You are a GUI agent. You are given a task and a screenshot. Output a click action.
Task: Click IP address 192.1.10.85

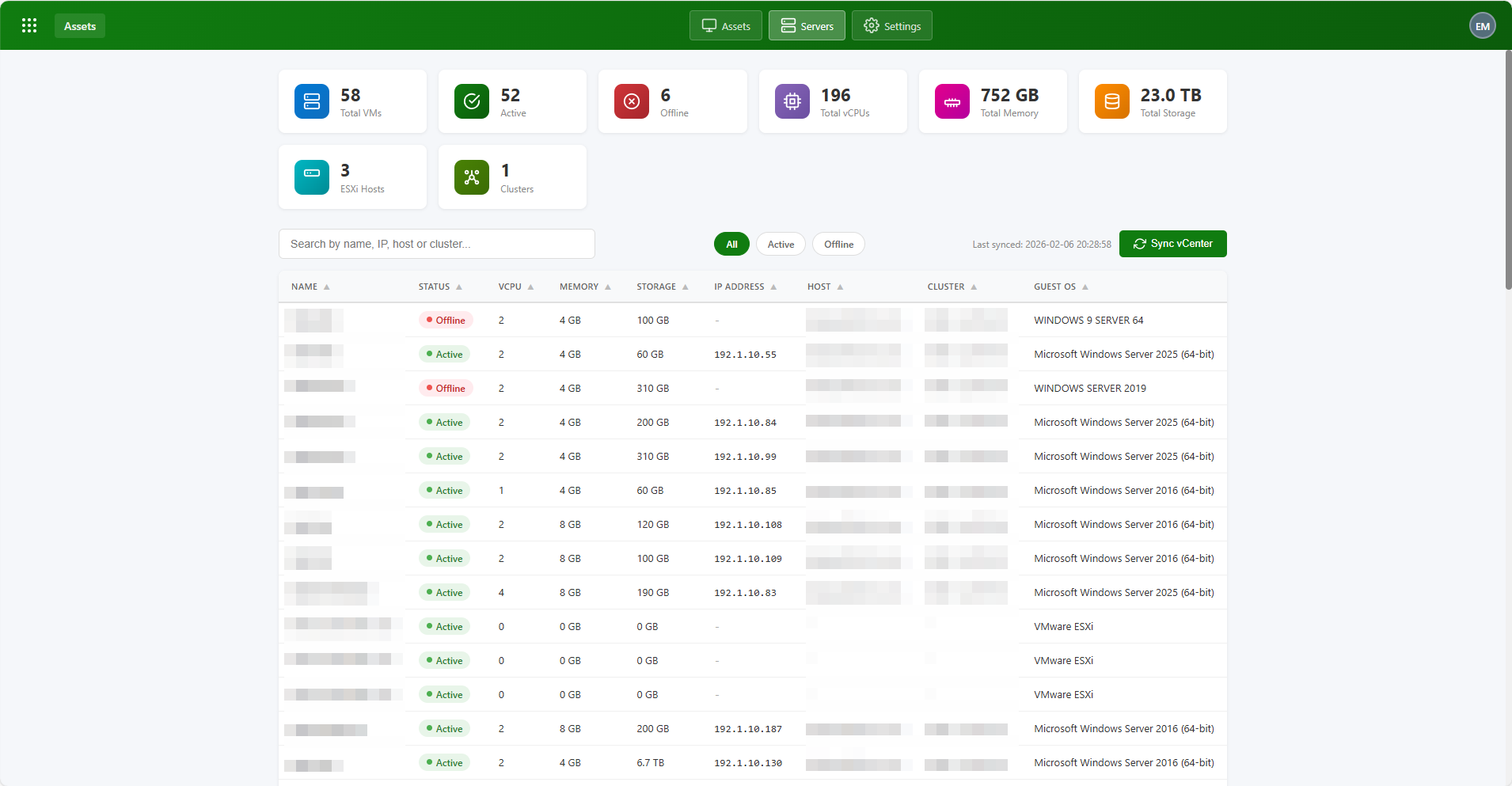click(x=745, y=491)
